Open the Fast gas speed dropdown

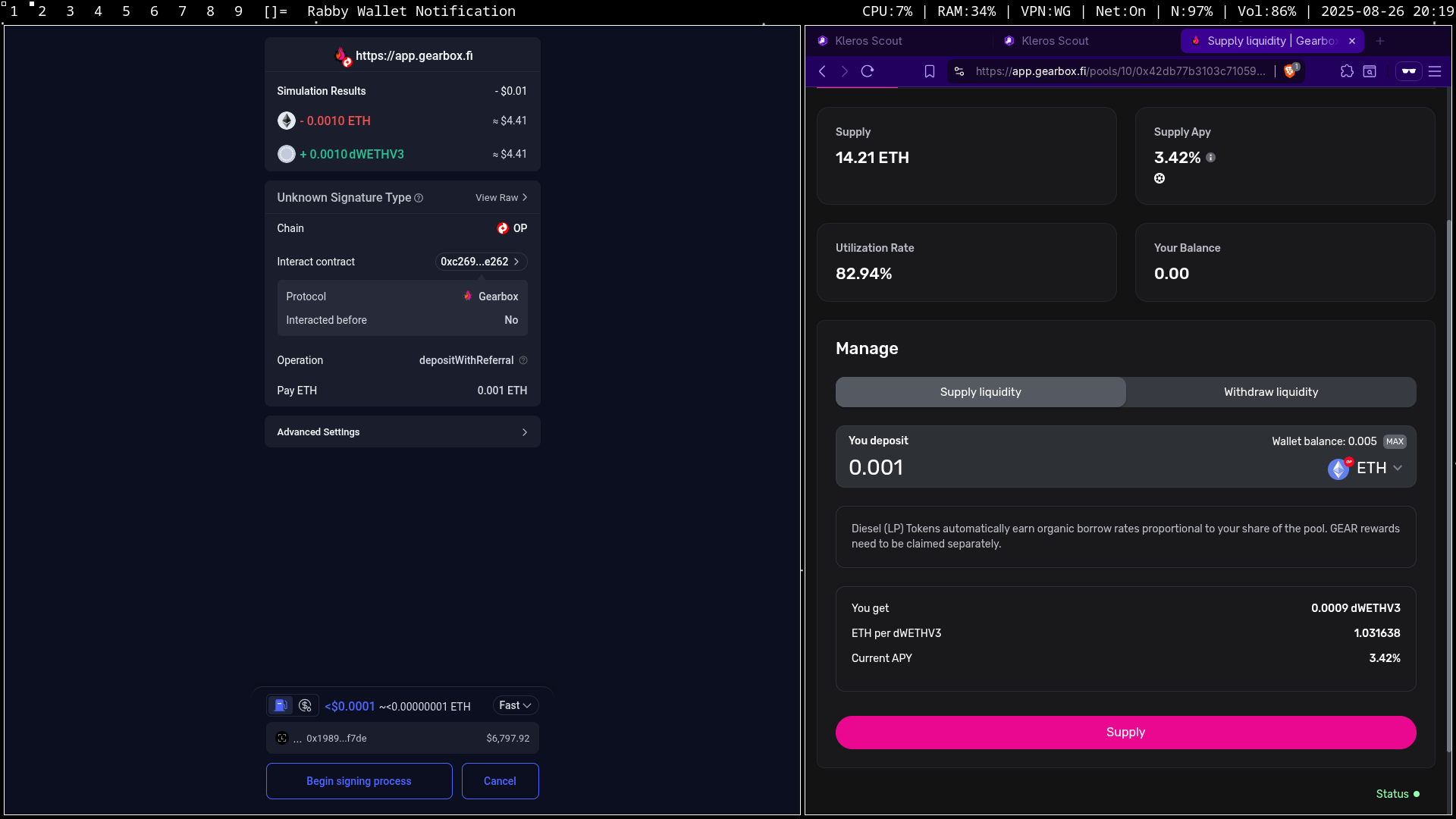click(516, 705)
